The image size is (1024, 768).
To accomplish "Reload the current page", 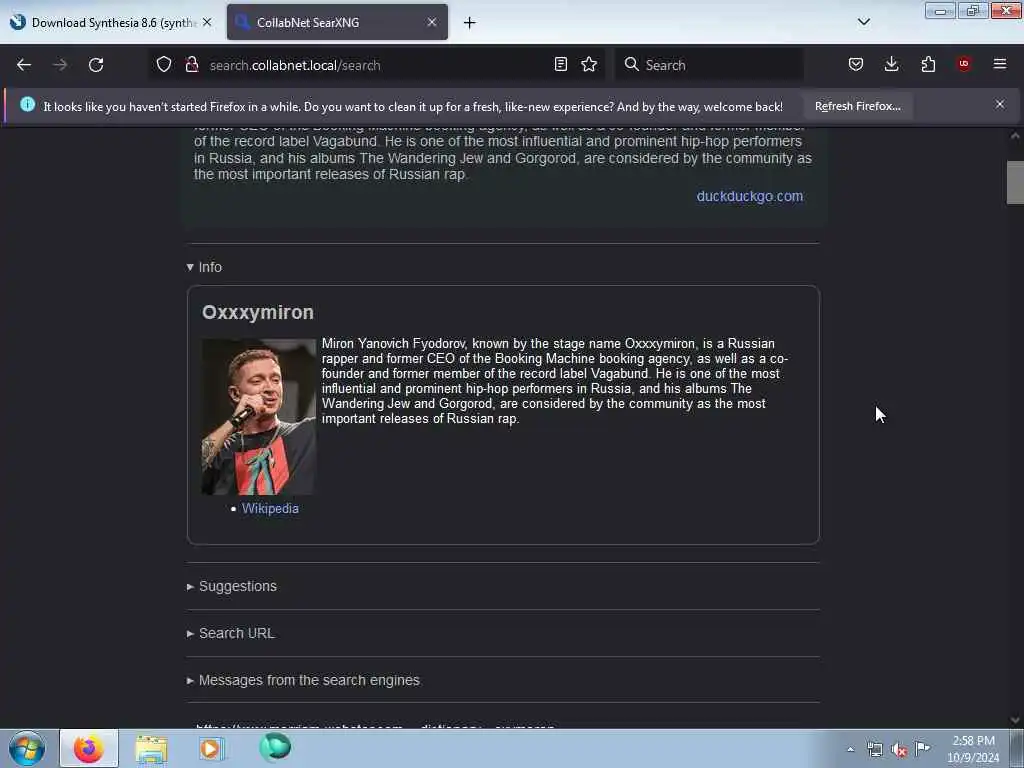I will coord(96,65).
